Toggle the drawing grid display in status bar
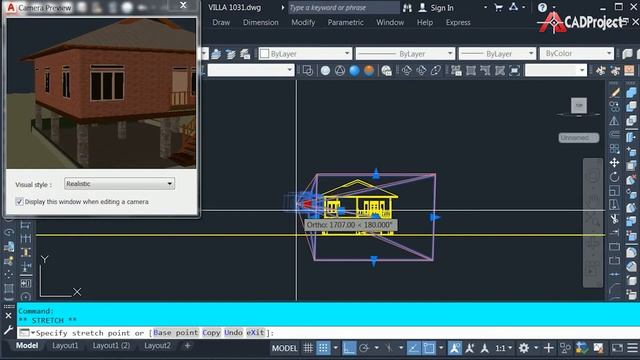 click(x=308, y=348)
